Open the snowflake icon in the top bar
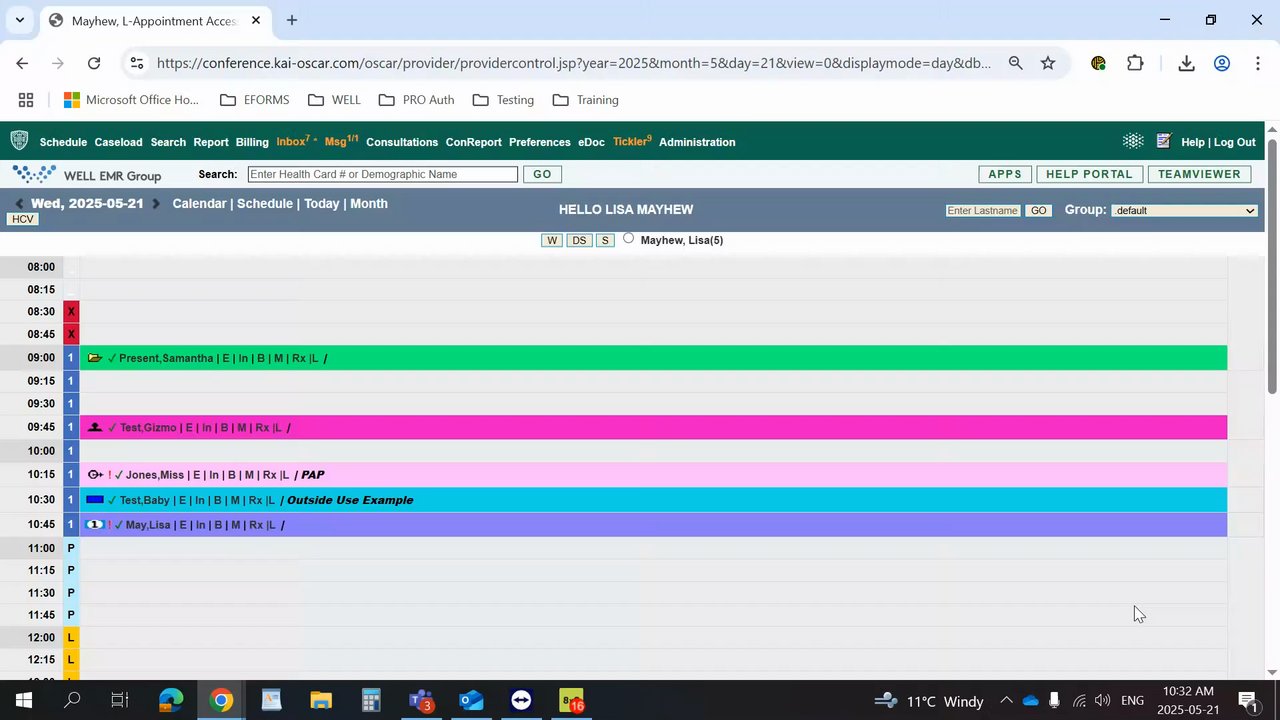 point(1133,141)
